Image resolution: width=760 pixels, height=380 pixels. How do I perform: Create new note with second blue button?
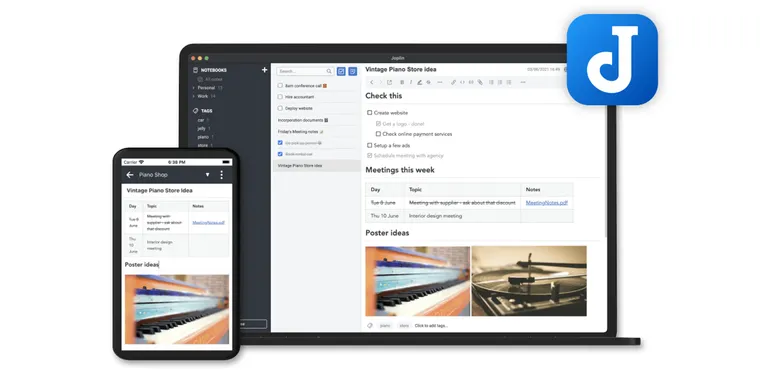tap(352, 71)
